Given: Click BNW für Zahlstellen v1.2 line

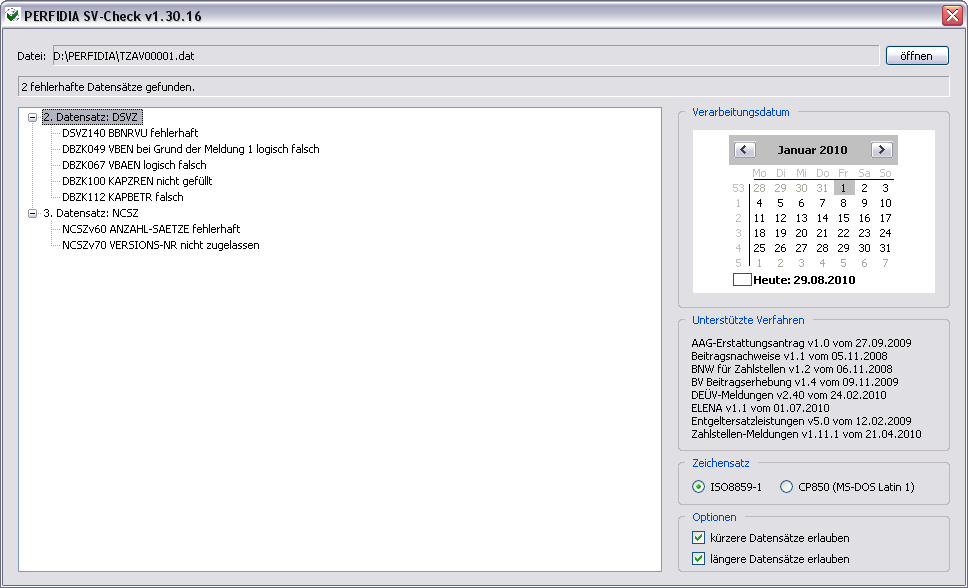Looking at the screenshot, I should [792, 369].
